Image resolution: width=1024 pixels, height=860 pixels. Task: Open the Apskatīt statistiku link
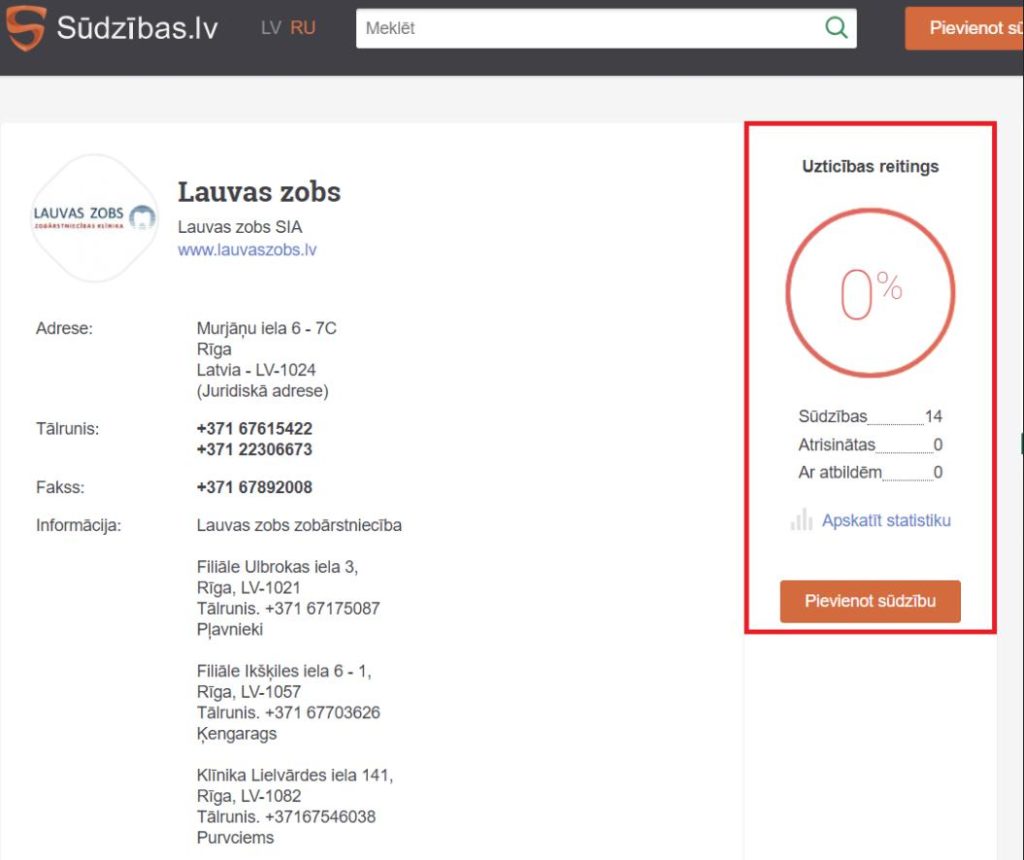point(886,520)
